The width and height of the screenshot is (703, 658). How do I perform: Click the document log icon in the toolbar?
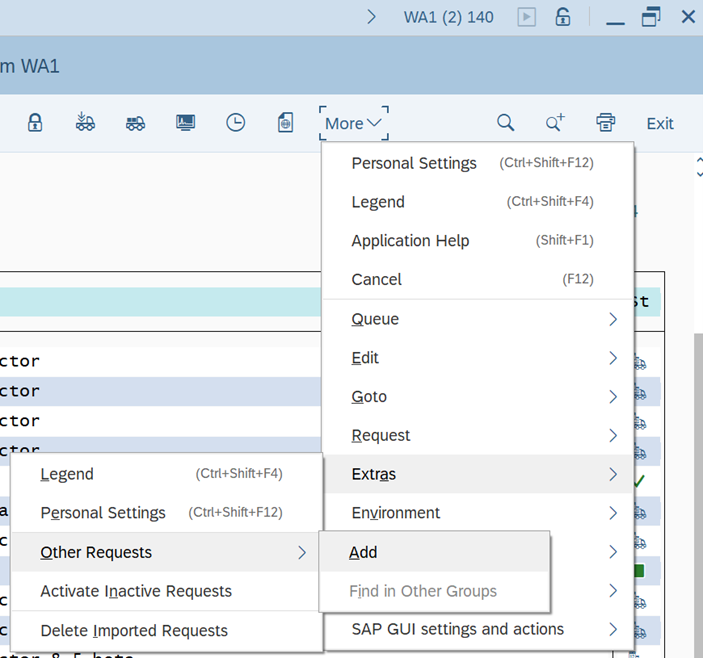tap(286, 122)
